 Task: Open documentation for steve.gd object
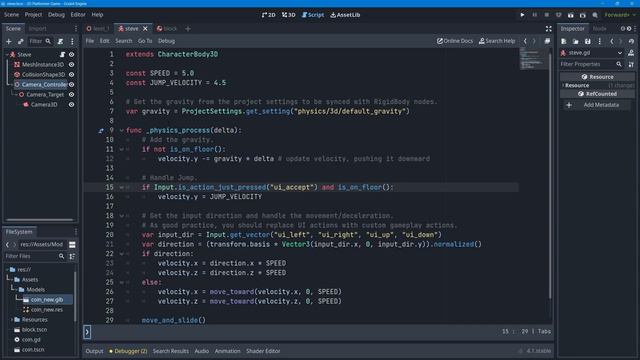[631, 53]
